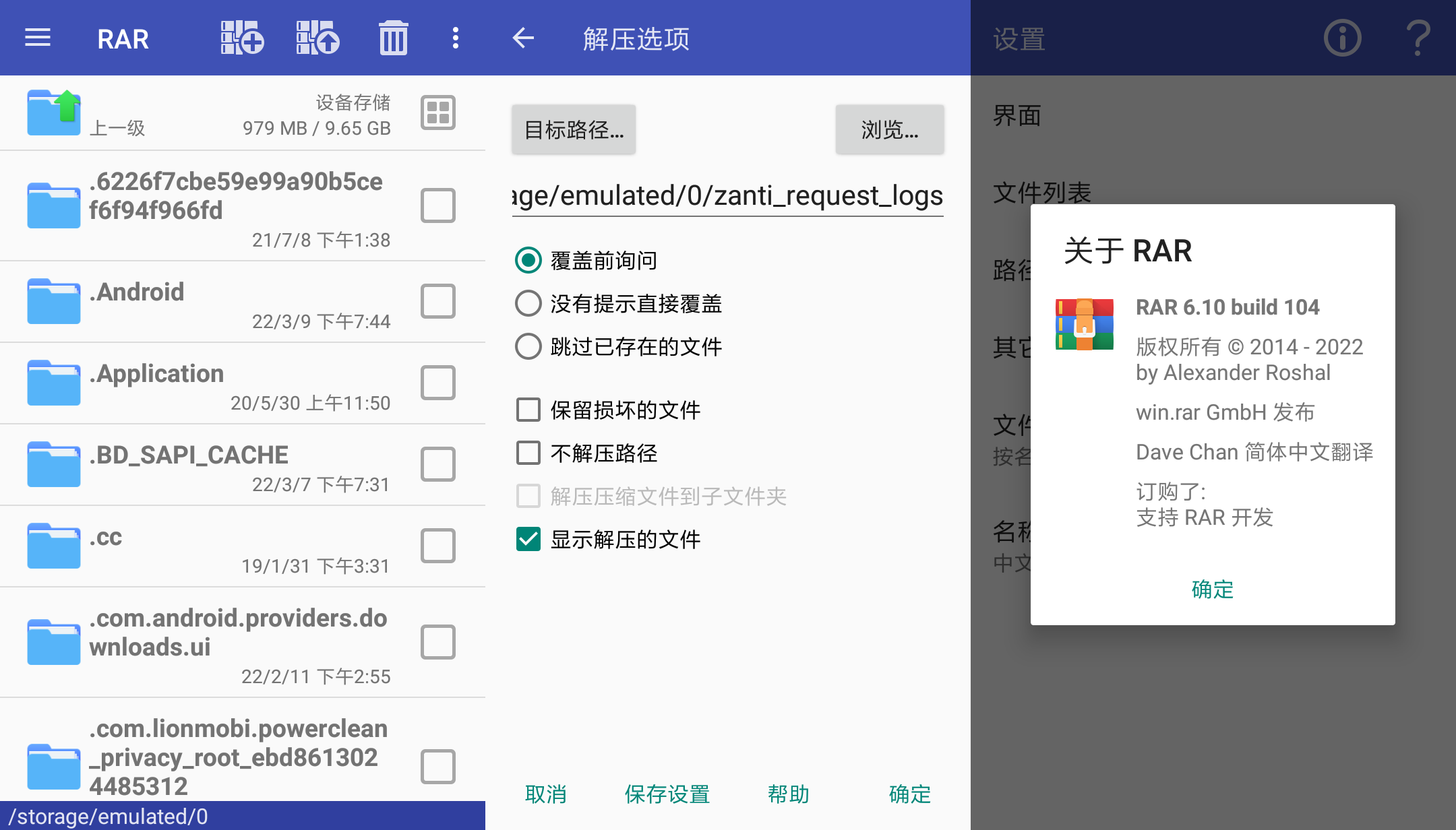Viewport: 1456px width, 830px height.
Task: Tap the trash delete icon
Action: [393, 38]
